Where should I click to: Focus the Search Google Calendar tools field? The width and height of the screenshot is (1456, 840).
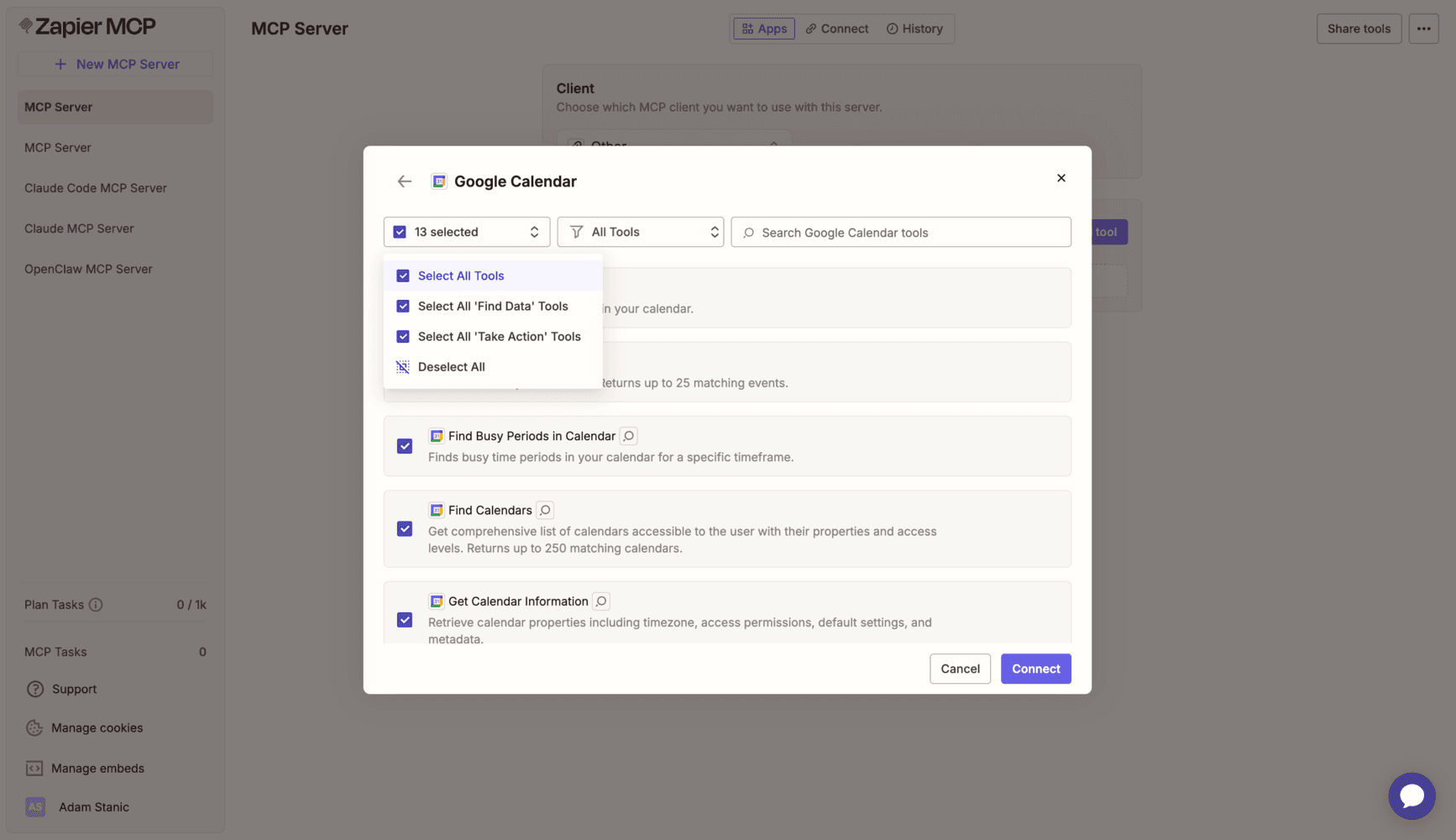(901, 232)
